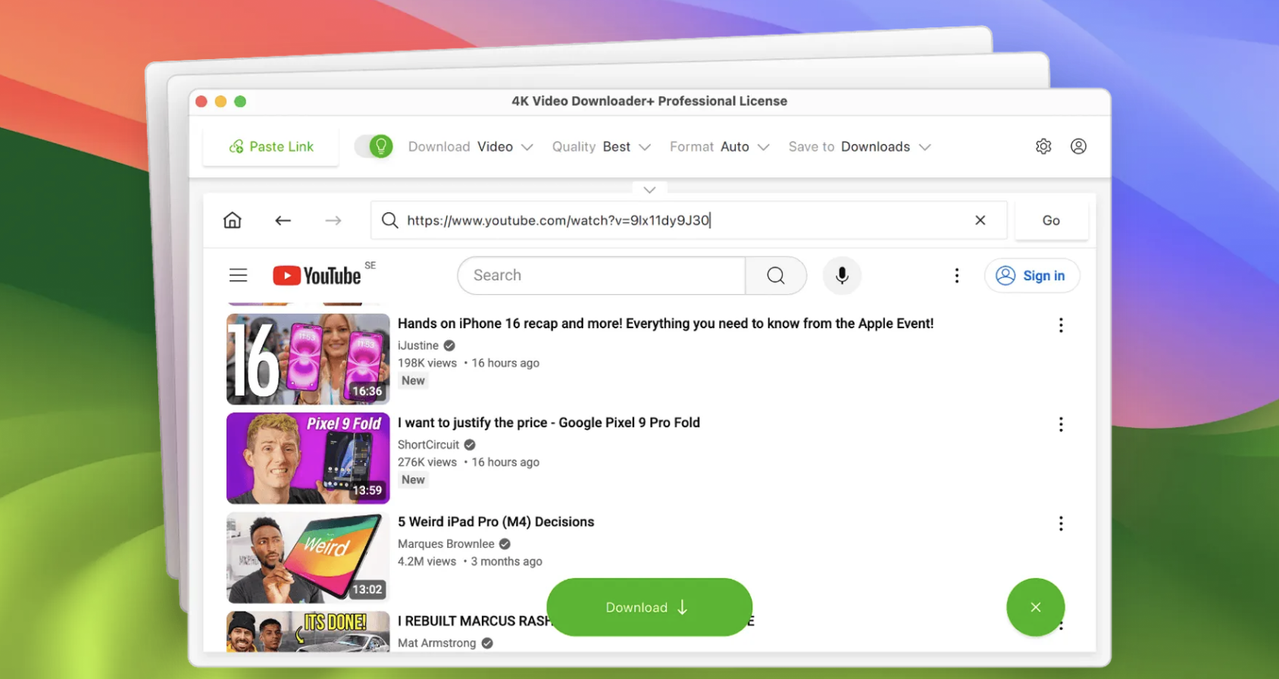Go to browser home page icon
The height and width of the screenshot is (679, 1279).
[x=232, y=220]
